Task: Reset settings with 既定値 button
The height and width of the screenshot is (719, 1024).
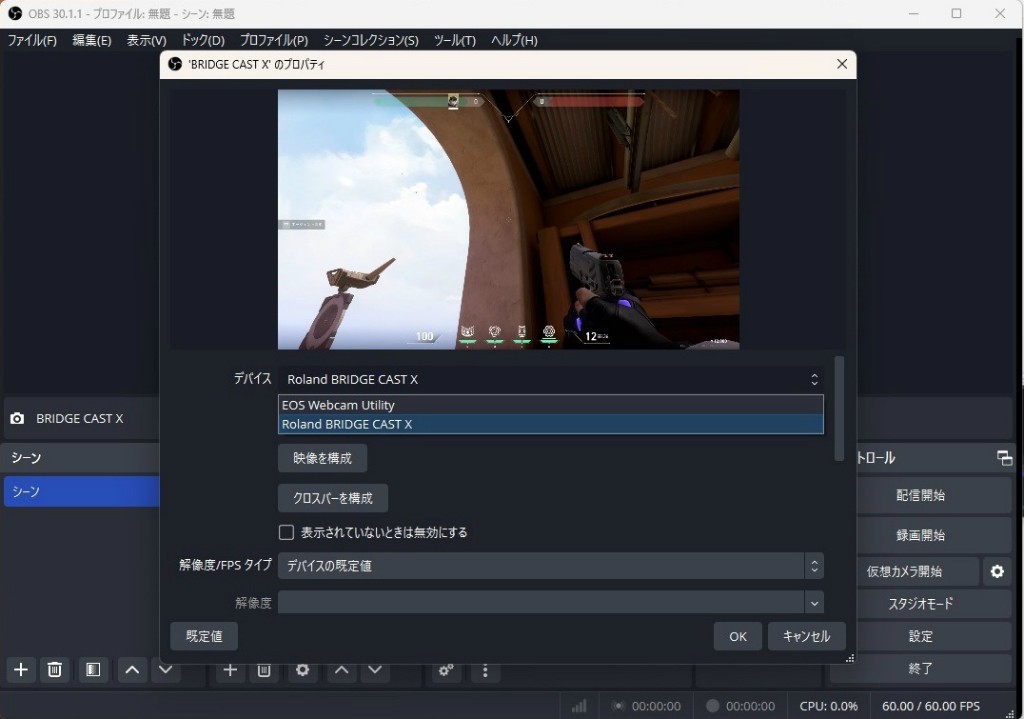Action: [204, 636]
